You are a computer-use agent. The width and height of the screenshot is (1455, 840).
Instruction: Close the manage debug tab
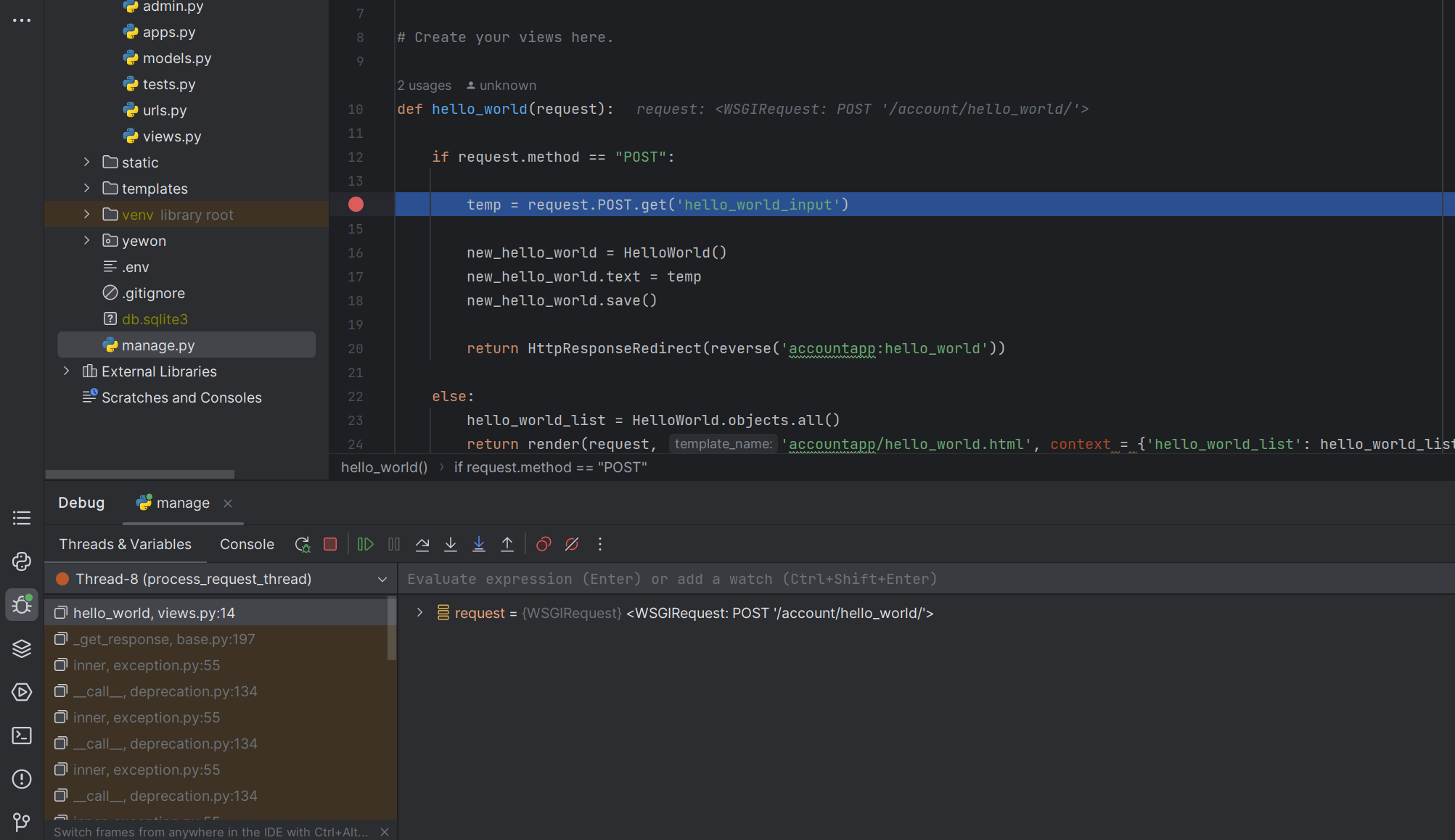click(228, 503)
